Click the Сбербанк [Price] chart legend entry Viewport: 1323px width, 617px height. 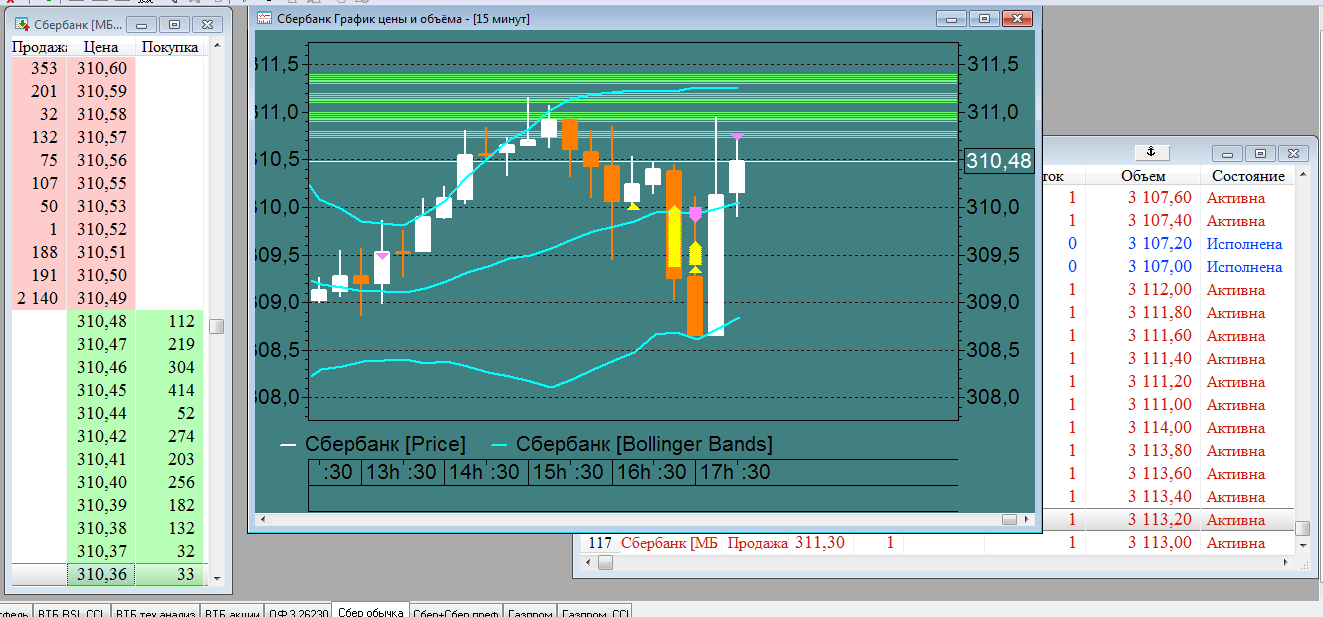374,444
